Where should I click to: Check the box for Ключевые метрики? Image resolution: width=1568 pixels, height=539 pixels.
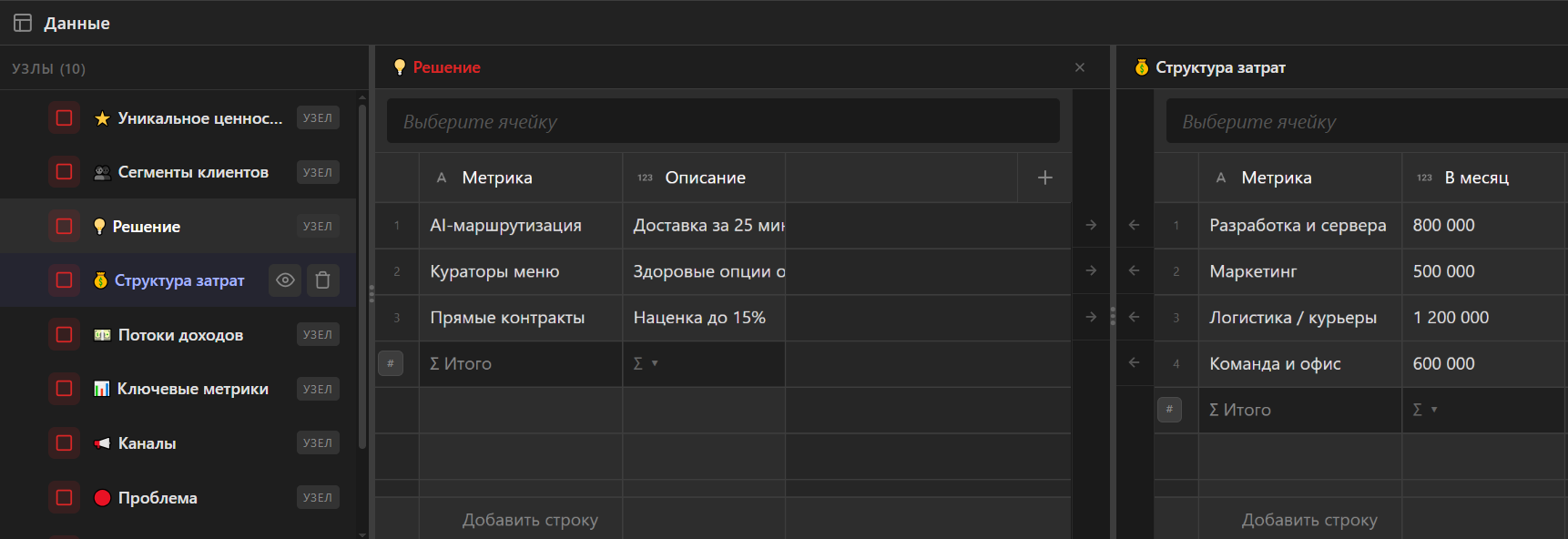64,389
